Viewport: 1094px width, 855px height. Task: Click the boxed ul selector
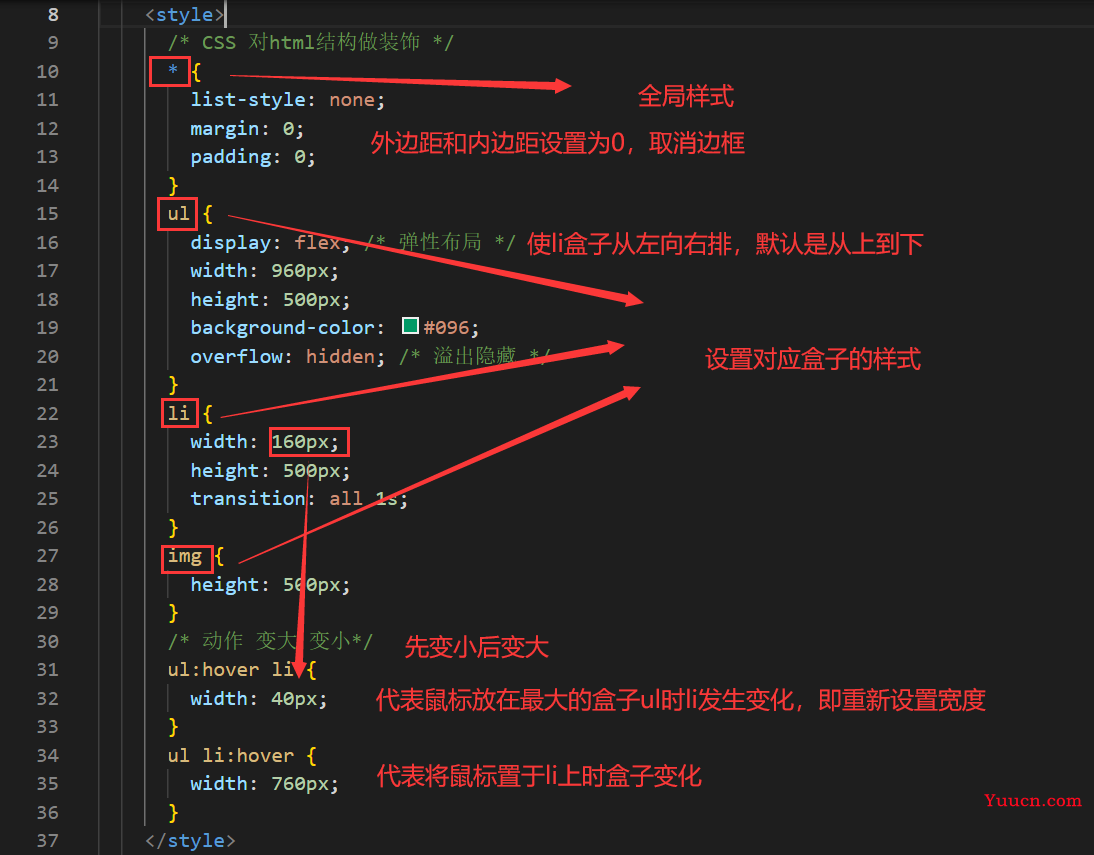178,214
